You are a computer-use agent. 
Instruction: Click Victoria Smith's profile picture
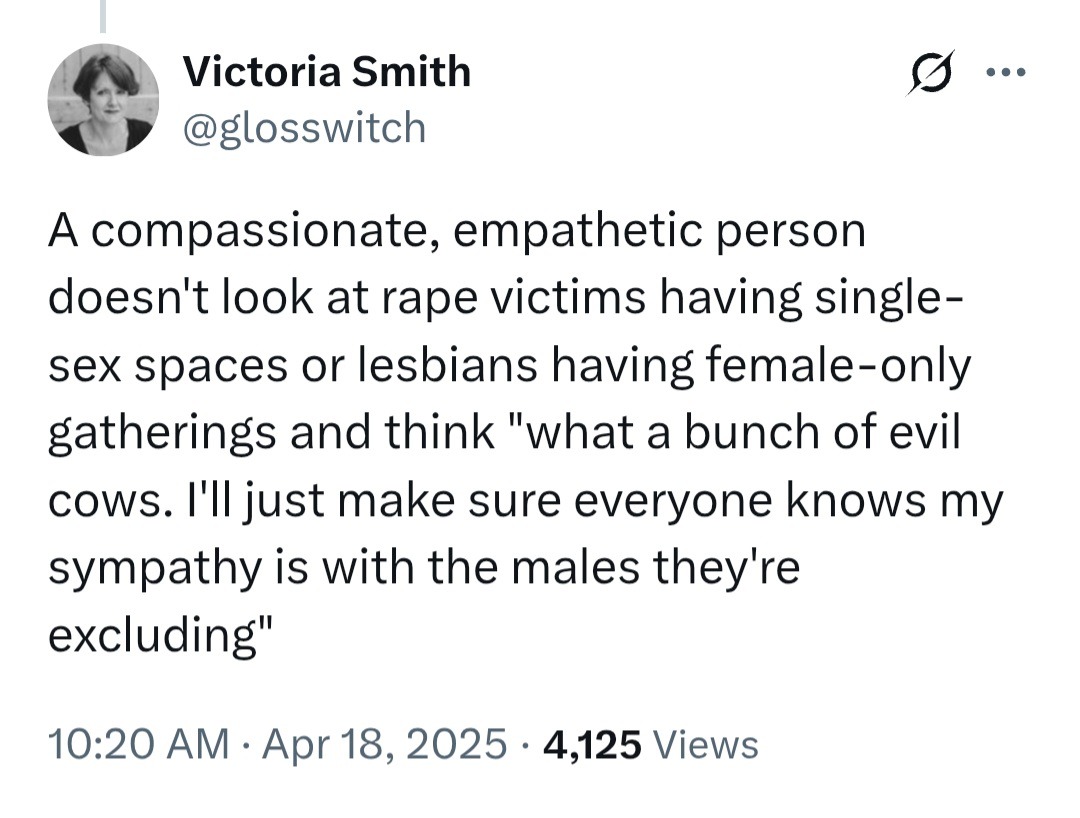click(x=103, y=101)
